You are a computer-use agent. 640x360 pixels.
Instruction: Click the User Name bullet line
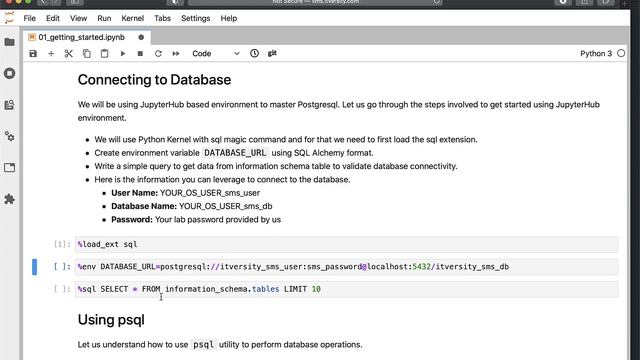(185, 193)
